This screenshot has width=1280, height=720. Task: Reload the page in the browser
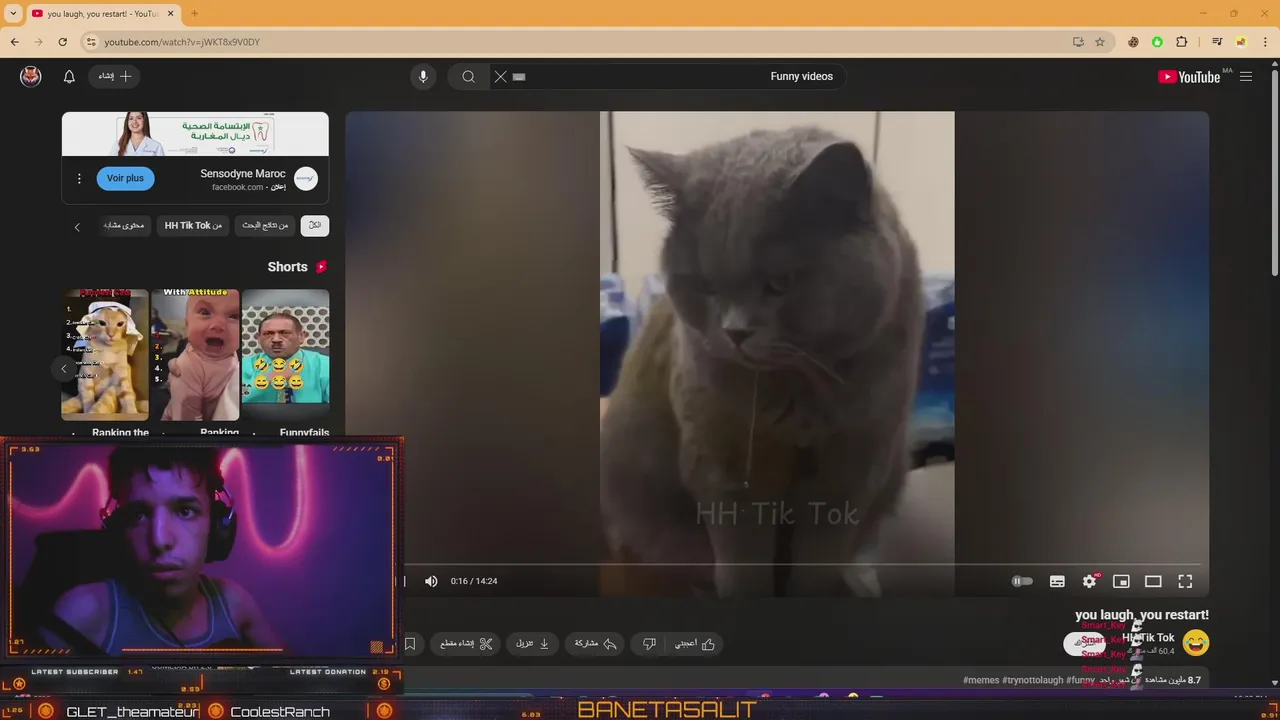63,42
